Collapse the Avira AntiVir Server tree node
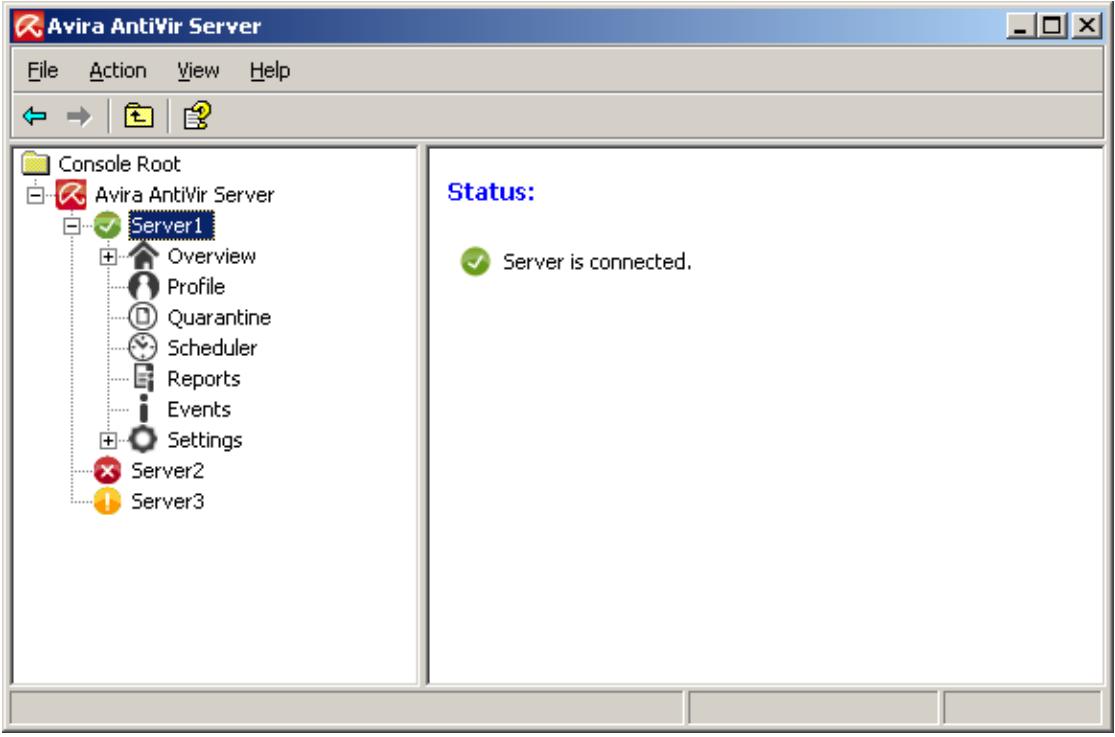Screen dimensions: 1115x737 click(x=36, y=195)
